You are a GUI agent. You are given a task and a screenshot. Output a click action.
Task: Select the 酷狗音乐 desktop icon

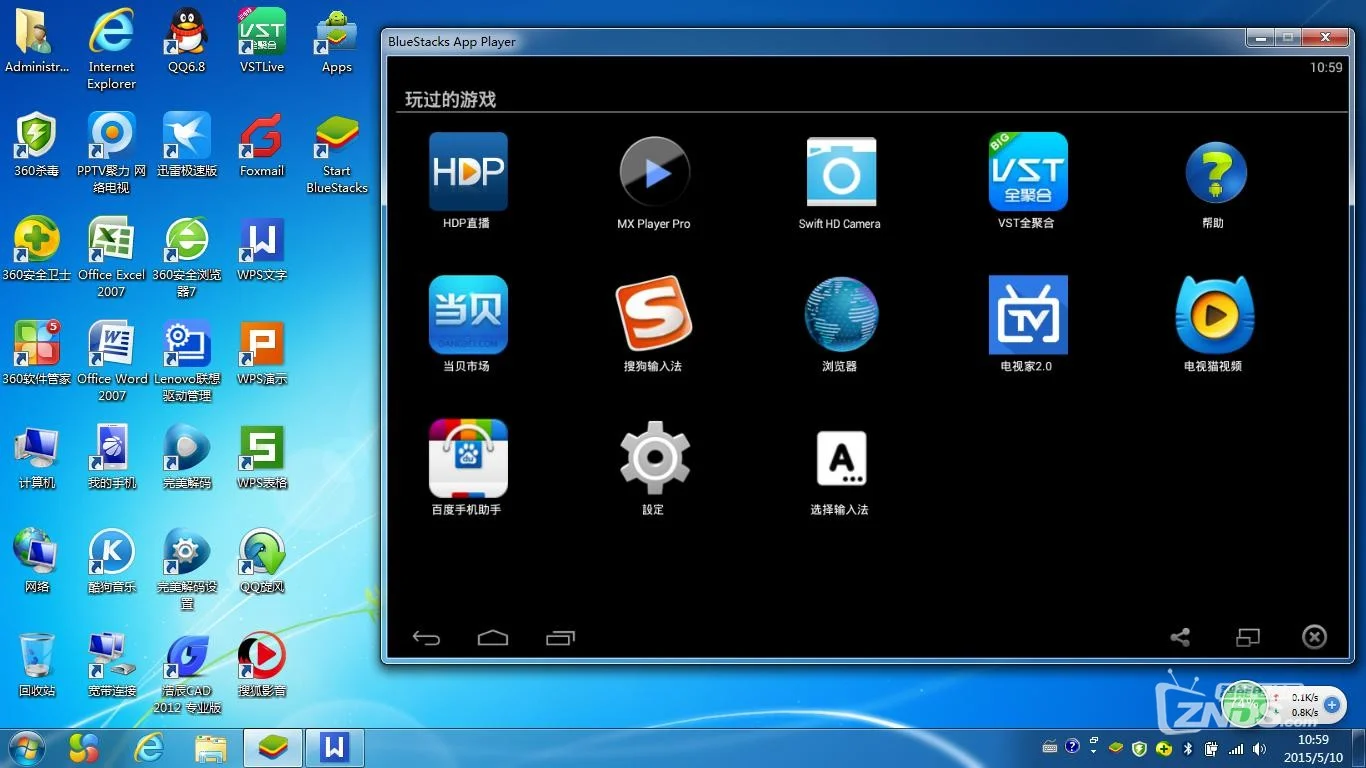tap(112, 560)
